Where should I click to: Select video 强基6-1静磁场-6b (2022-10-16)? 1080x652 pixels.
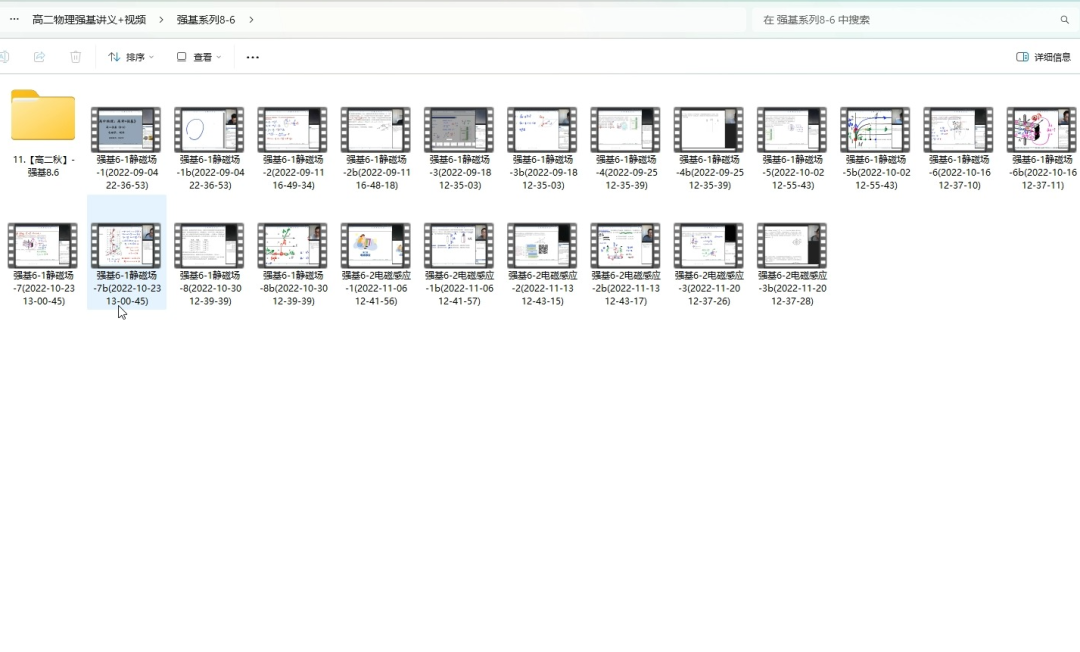[x=1041, y=130]
